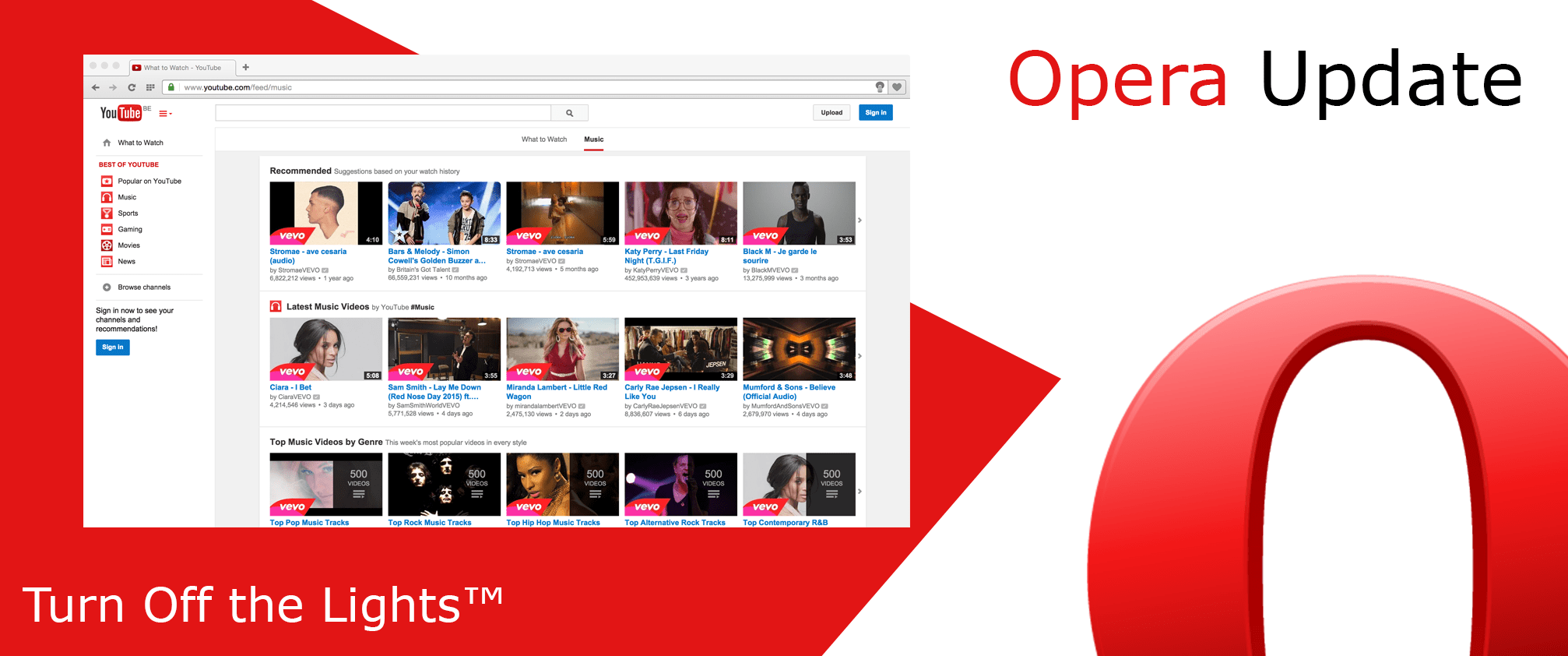Reload the page with refresh icon
Screen dimensions: 1568x656
click(132, 87)
